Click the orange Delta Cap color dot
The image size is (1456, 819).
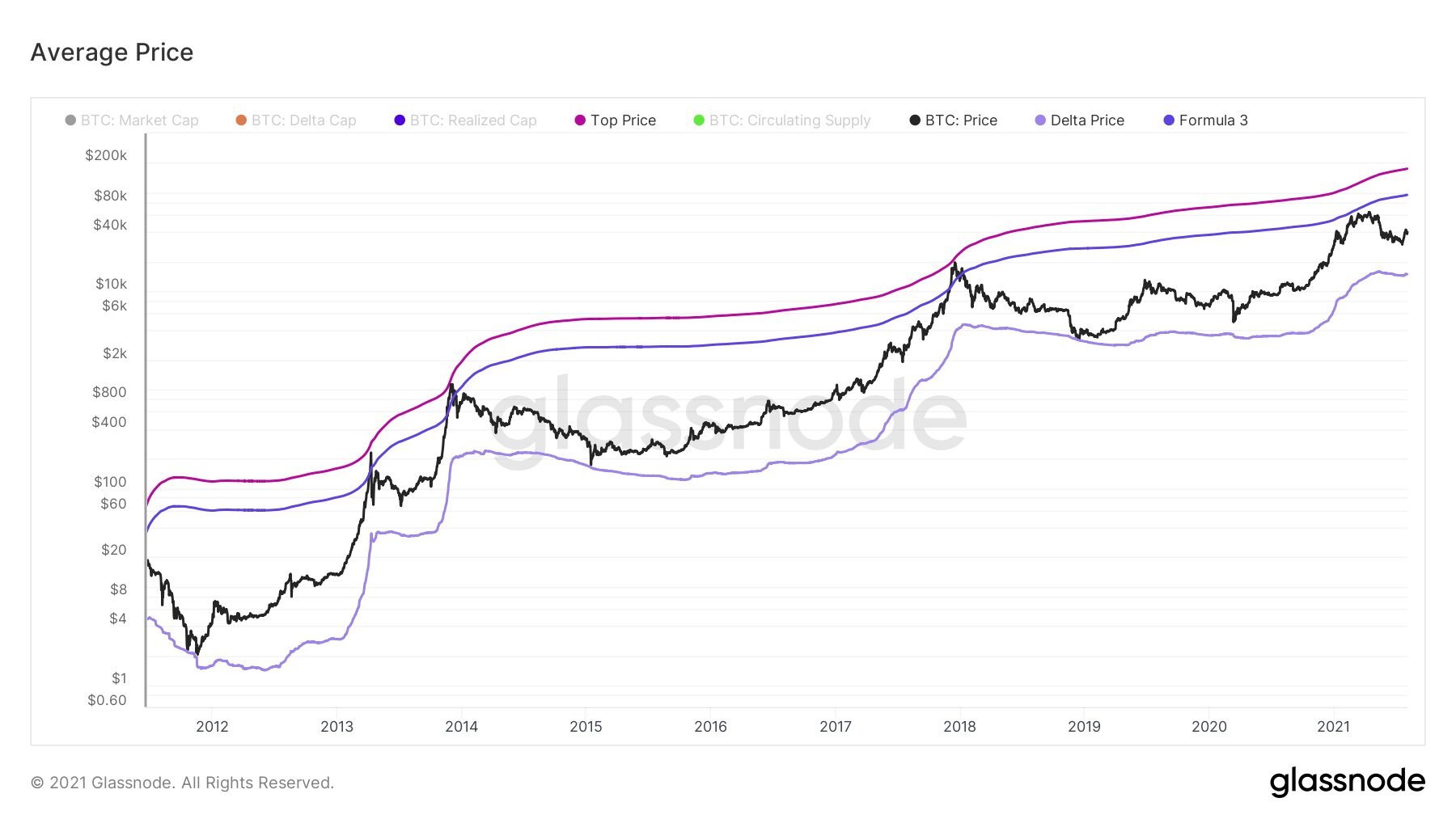pyautogui.click(x=241, y=120)
